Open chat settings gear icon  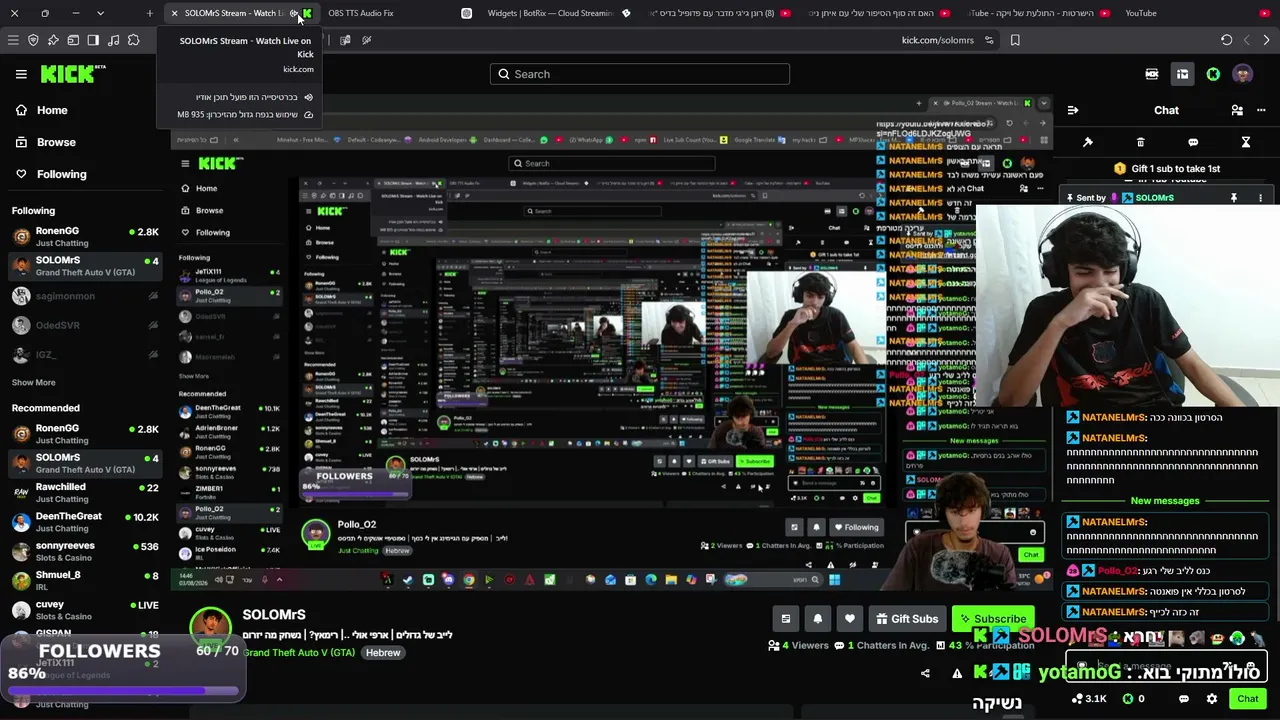pyautogui.click(x=1212, y=699)
